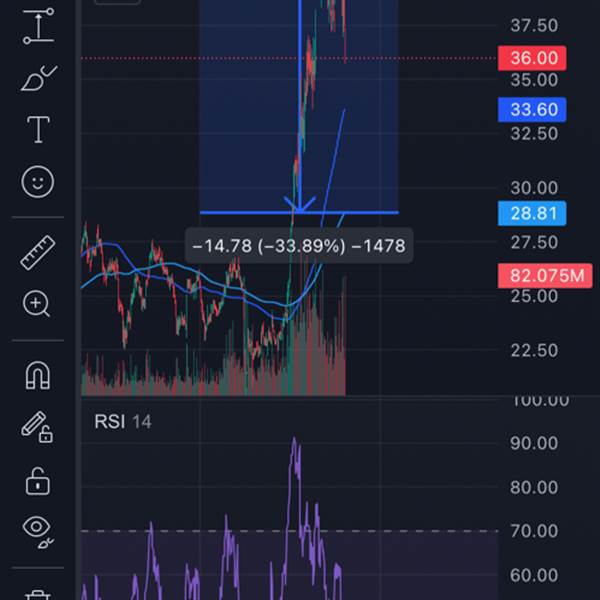The image size is (600, 600).
Task: Toggle lock all drawings padlock
Action: coord(38,481)
